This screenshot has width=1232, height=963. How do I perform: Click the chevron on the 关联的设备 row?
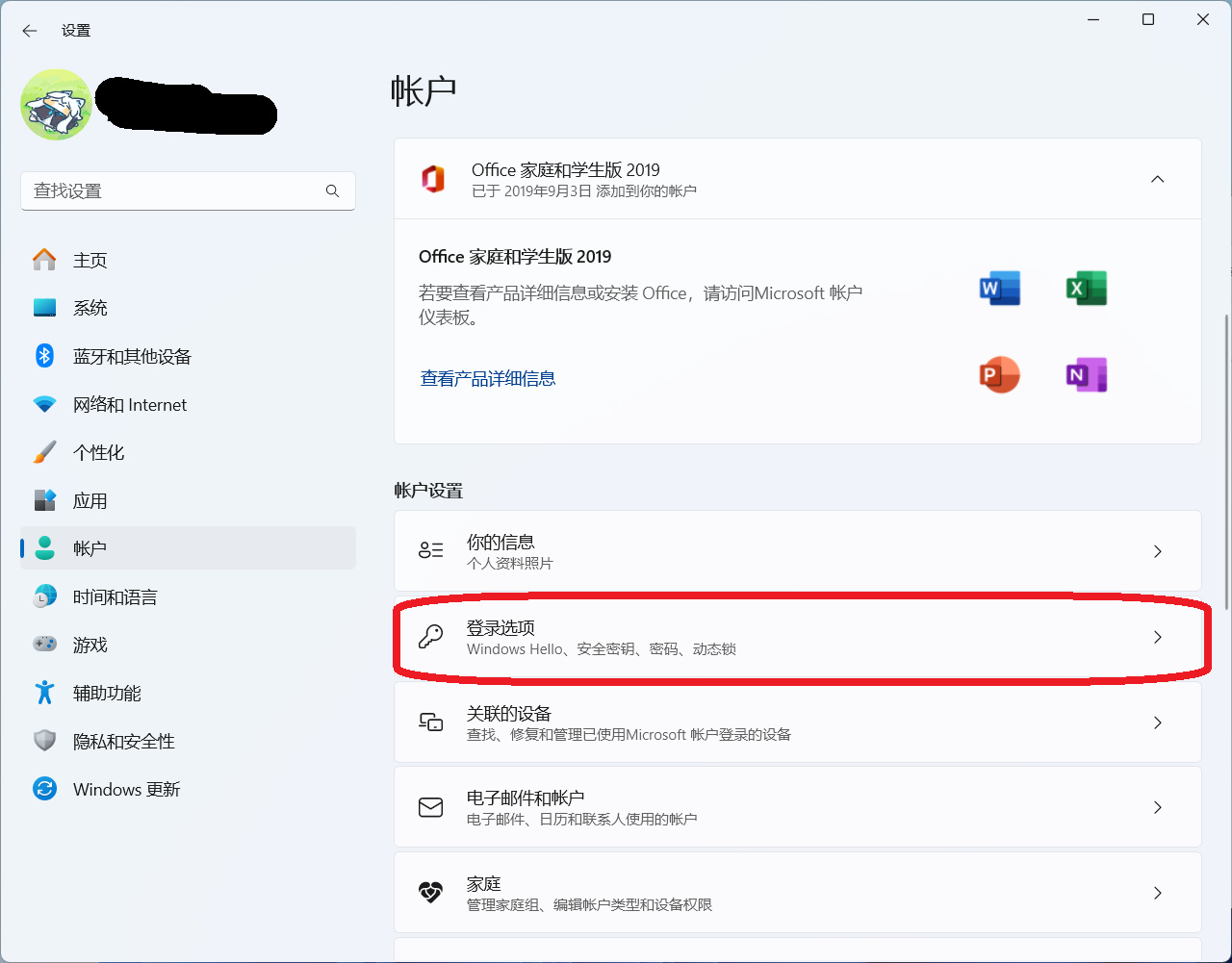point(1158,722)
